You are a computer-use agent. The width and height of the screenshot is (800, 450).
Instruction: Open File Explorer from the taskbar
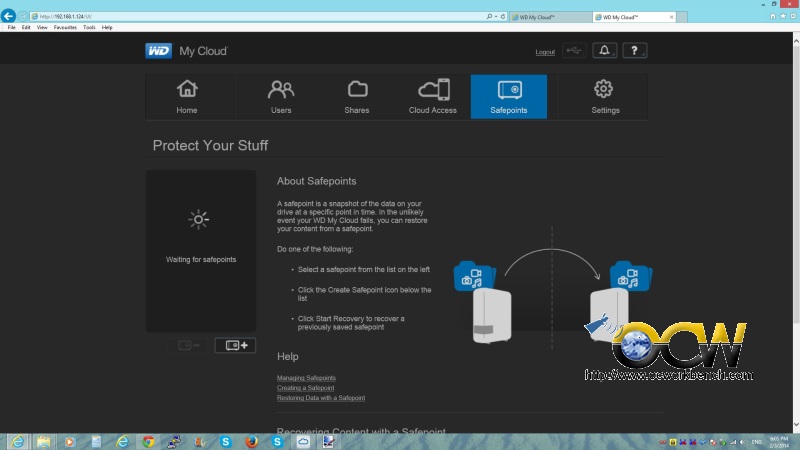[43, 441]
